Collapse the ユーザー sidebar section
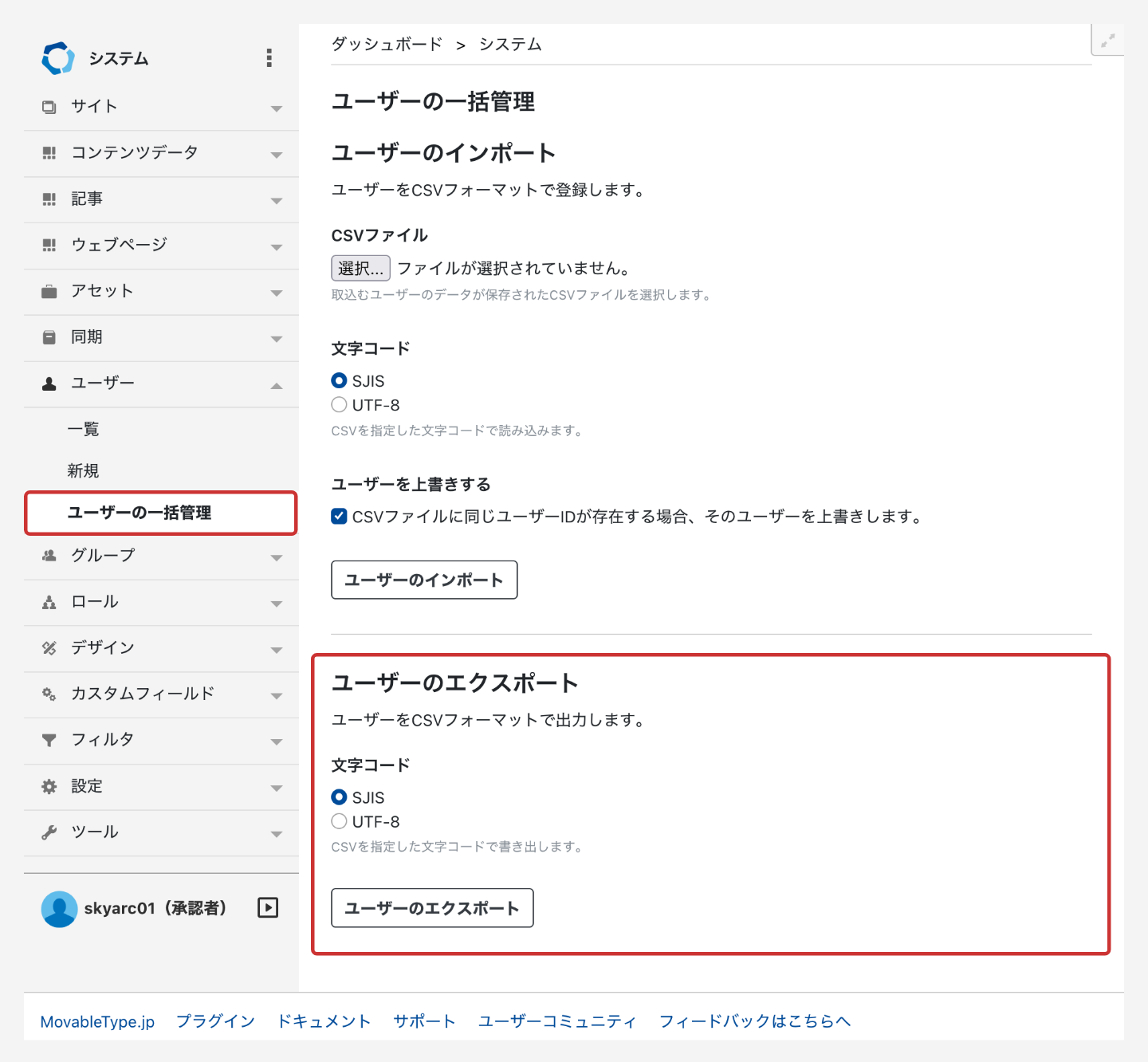Image resolution: width=1148 pixels, height=1062 pixels. [x=276, y=385]
